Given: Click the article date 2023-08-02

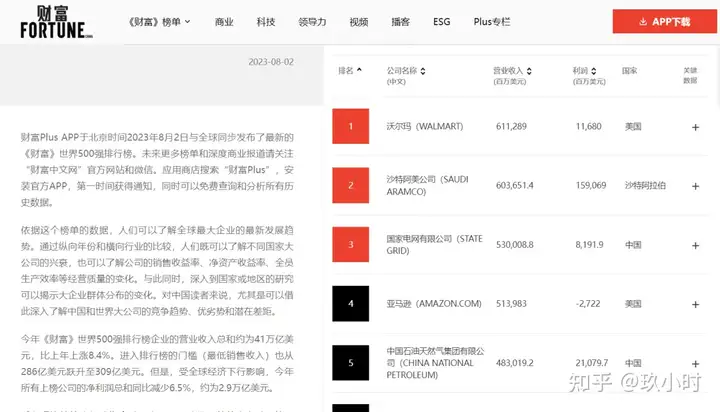Looking at the screenshot, I should [271, 62].
